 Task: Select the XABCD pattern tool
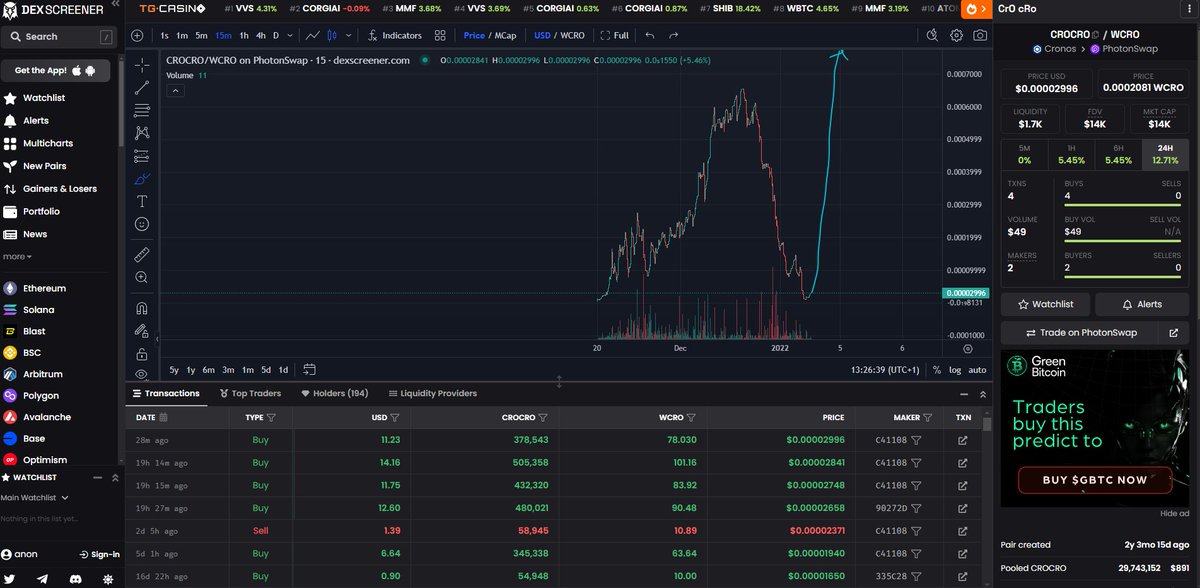pos(142,132)
